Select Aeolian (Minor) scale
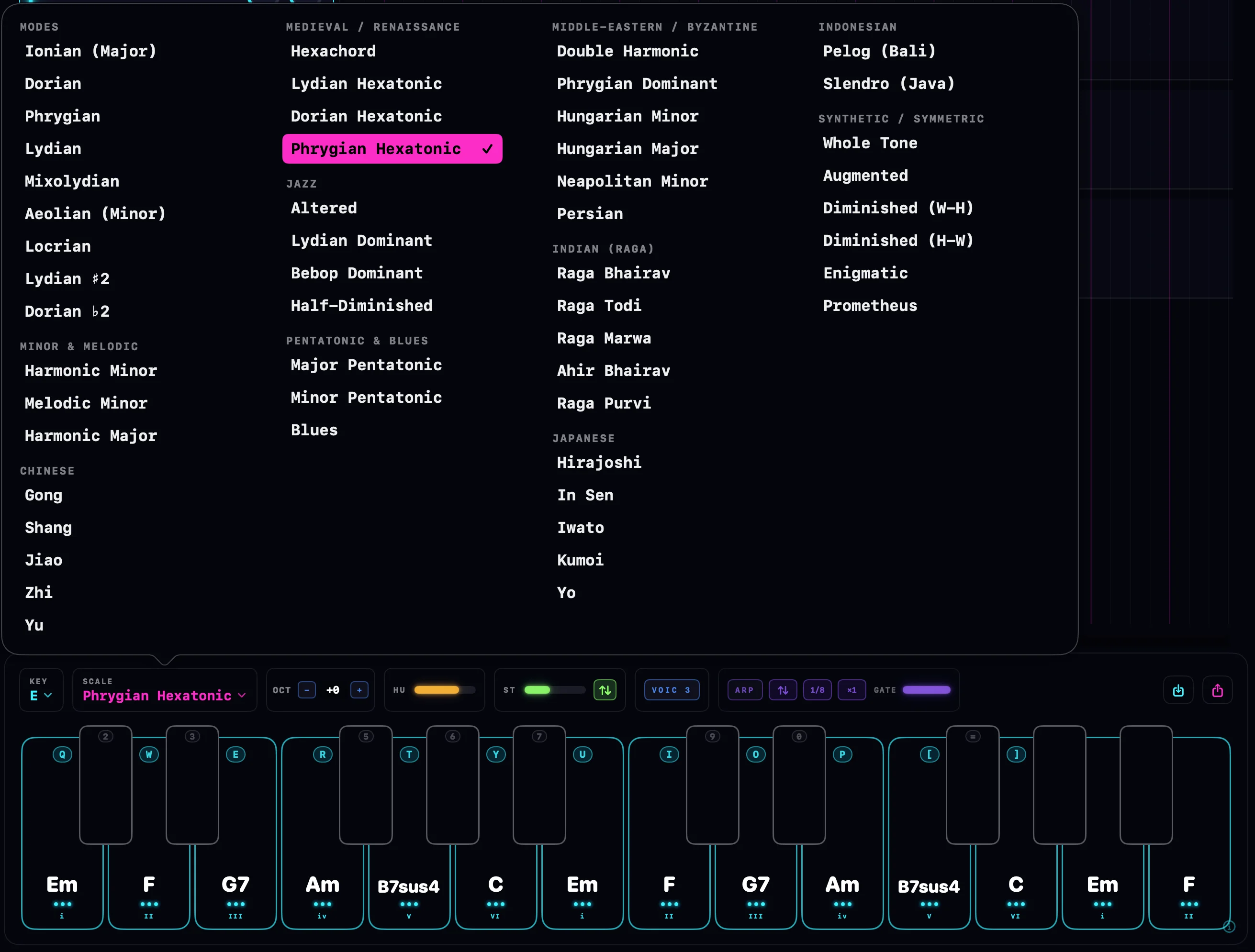Screen dimensions: 1255x952 click(95, 214)
